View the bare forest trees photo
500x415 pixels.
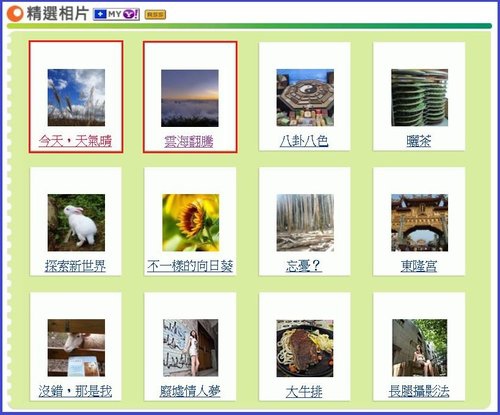(305, 223)
